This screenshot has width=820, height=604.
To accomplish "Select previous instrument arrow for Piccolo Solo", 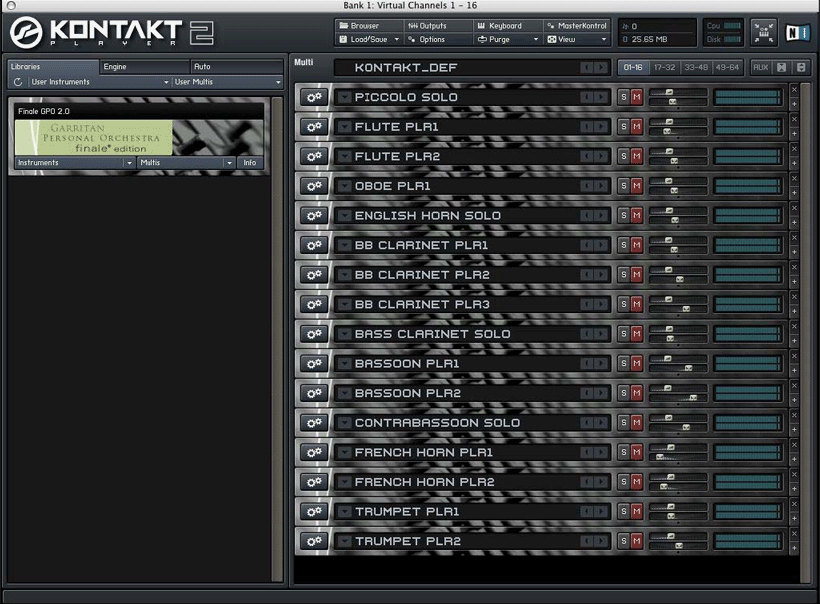I will tap(587, 97).
